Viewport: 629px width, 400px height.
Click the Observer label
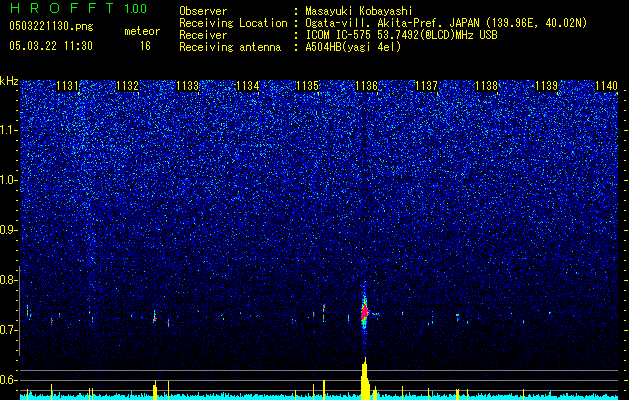click(x=203, y=11)
